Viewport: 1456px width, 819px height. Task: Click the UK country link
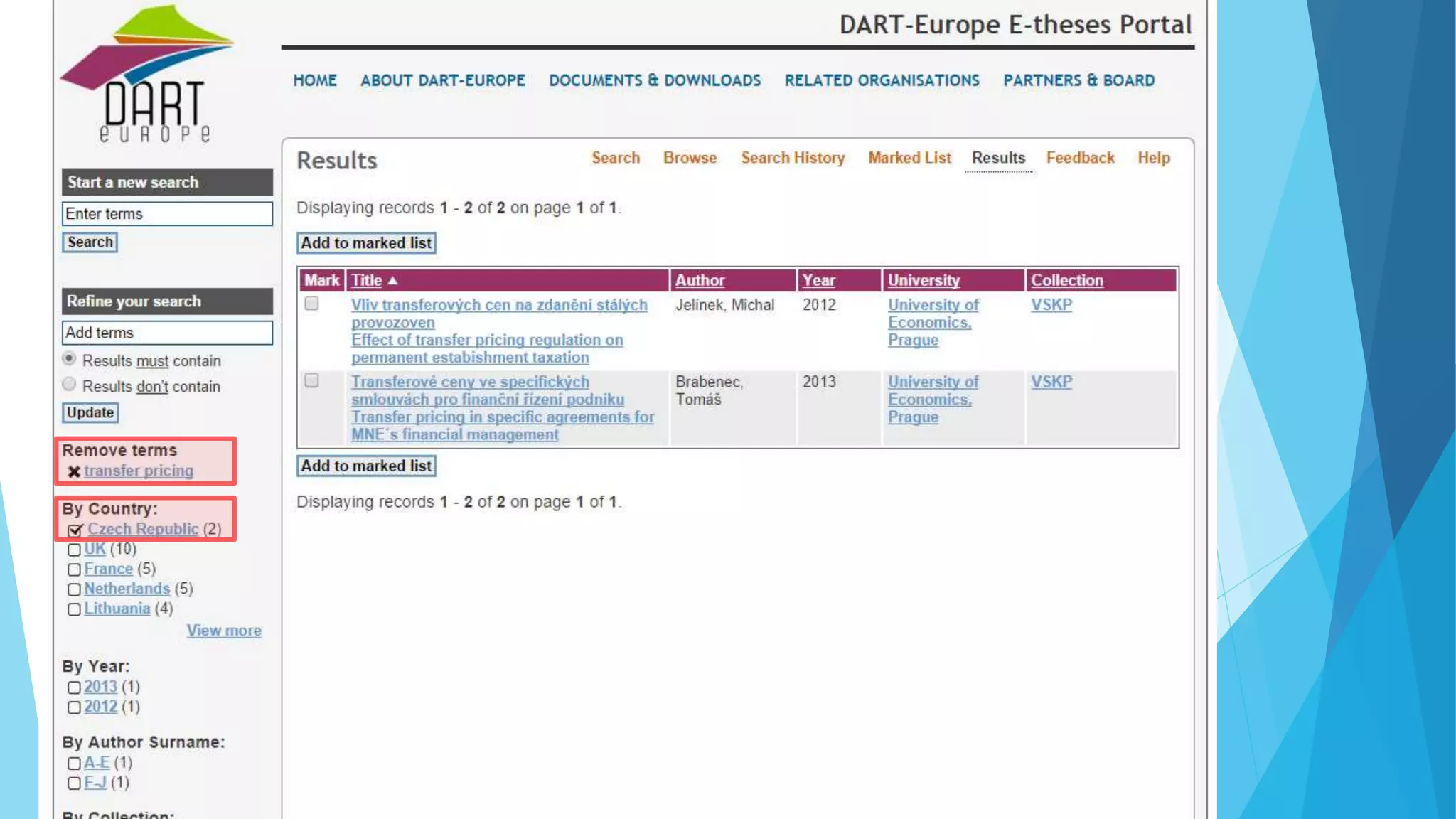[95, 549]
